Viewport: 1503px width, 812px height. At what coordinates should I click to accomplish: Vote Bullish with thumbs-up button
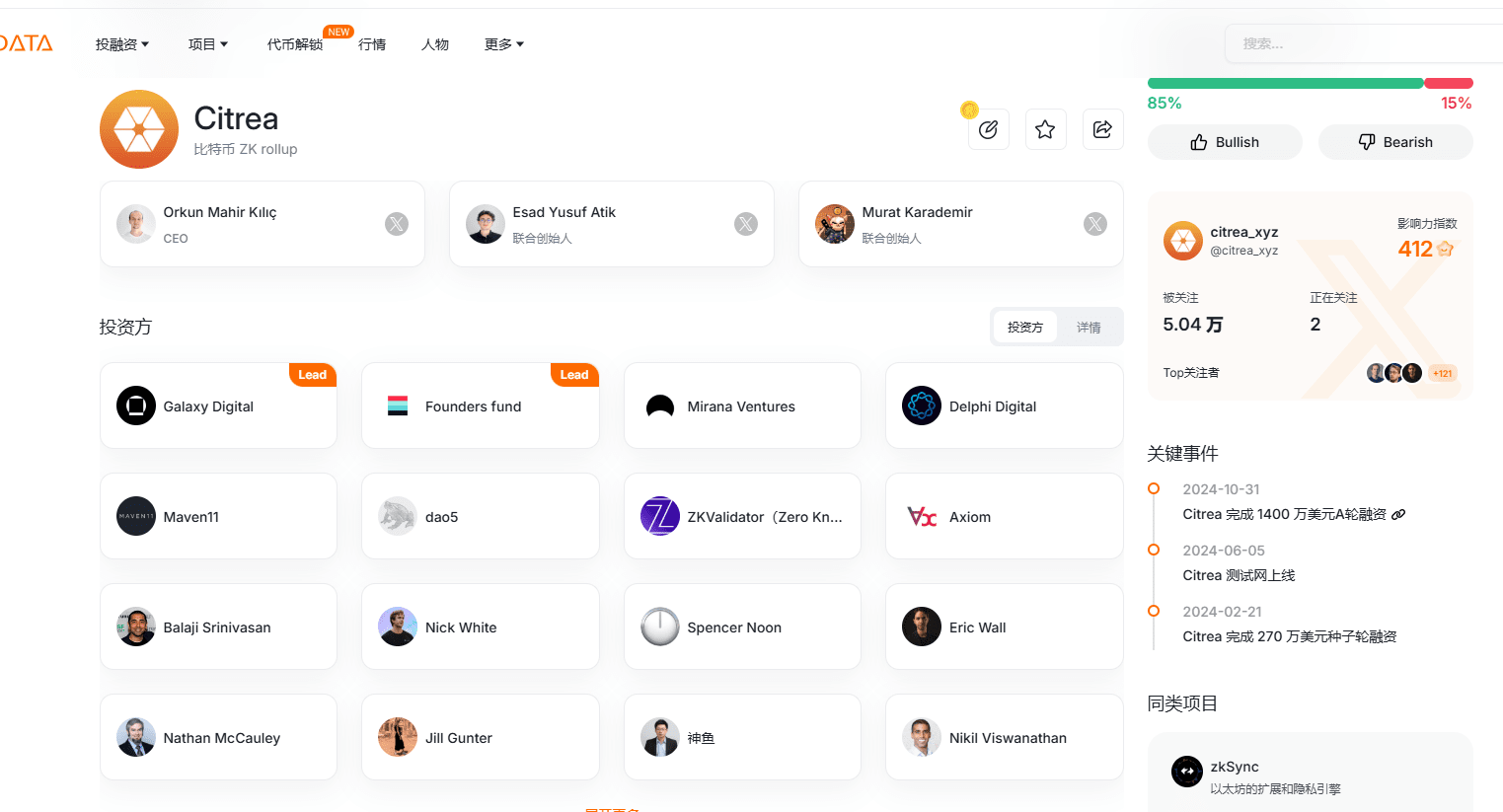click(1225, 142)
